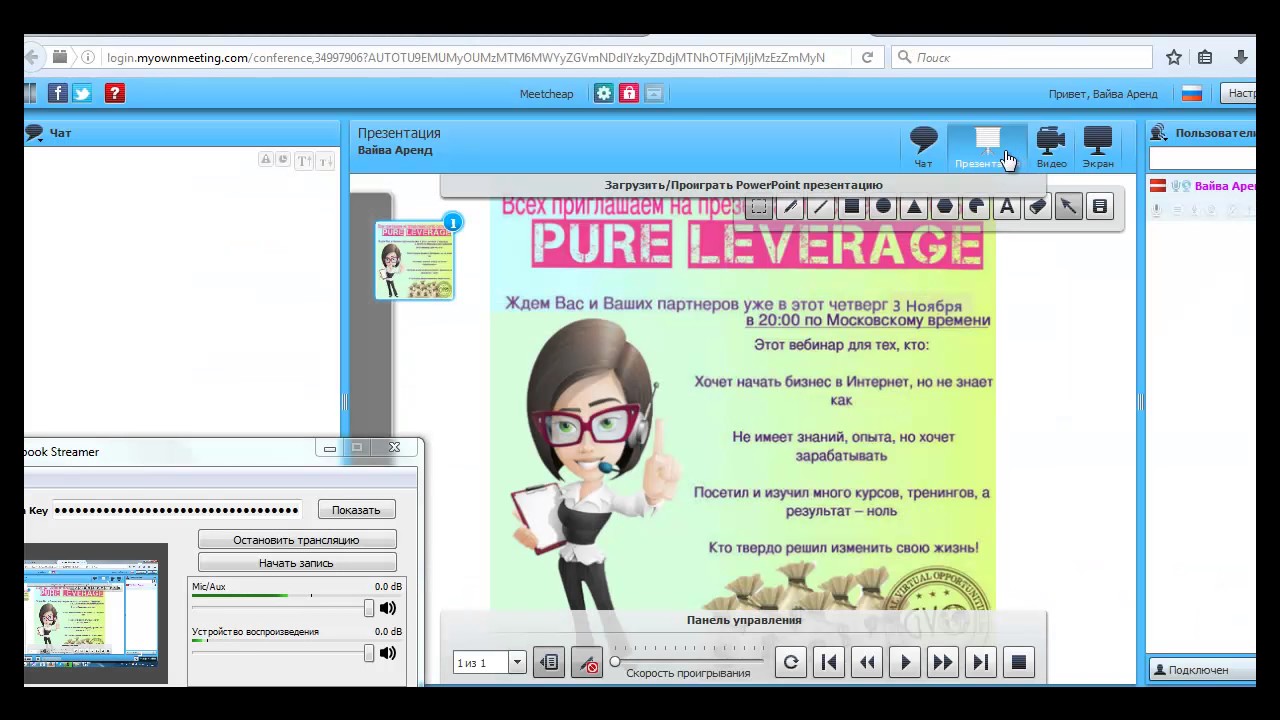Image resolution: width=1280 pixels, height=720 pixels.
Task: Click the Meetcheap label
Action: (546, 94)
